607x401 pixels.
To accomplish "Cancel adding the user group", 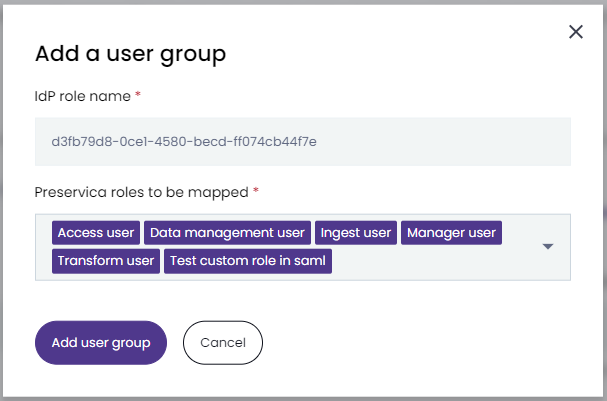I will point(223,343).
